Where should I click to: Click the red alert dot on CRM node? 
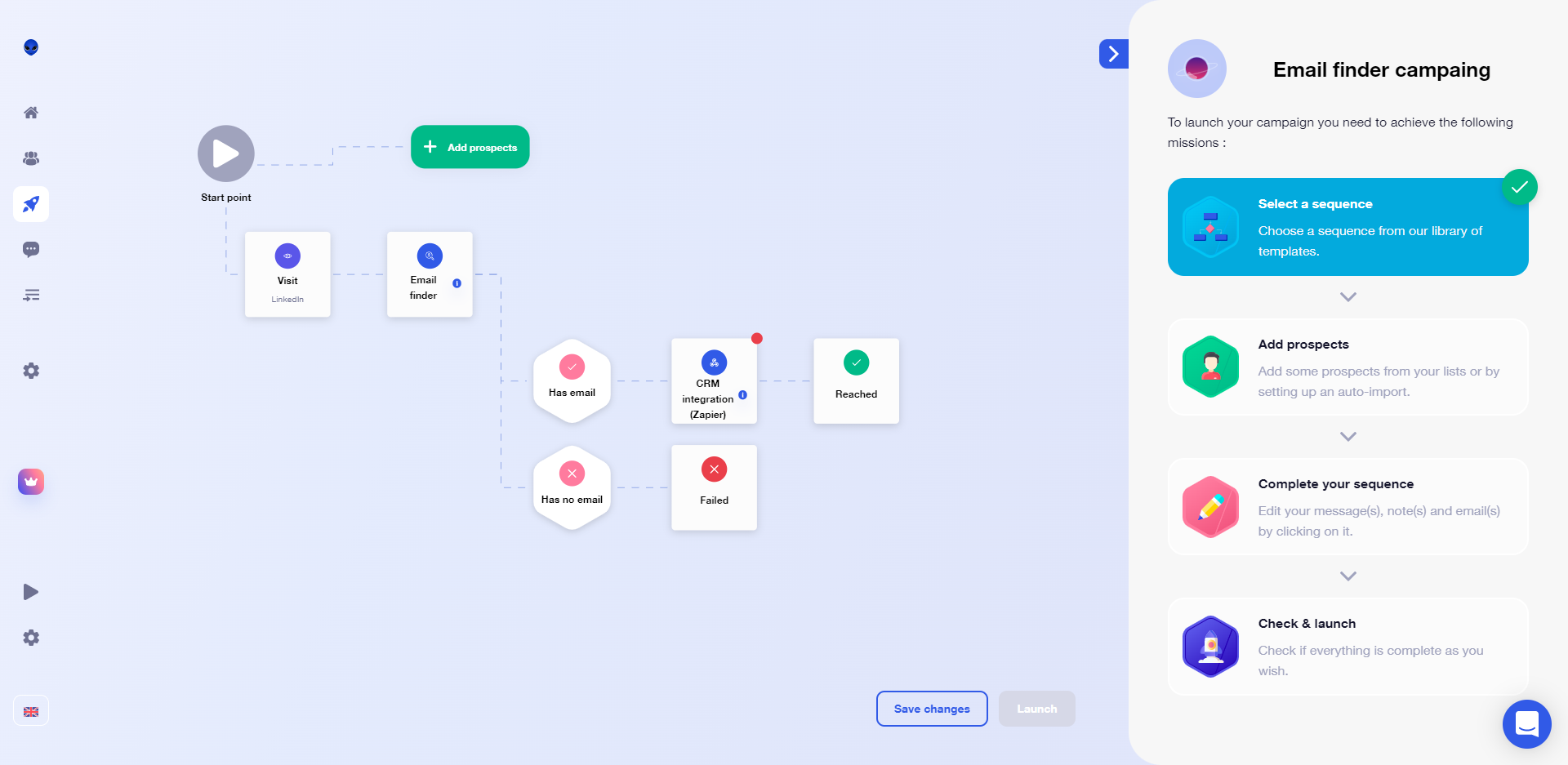[757, 338]
